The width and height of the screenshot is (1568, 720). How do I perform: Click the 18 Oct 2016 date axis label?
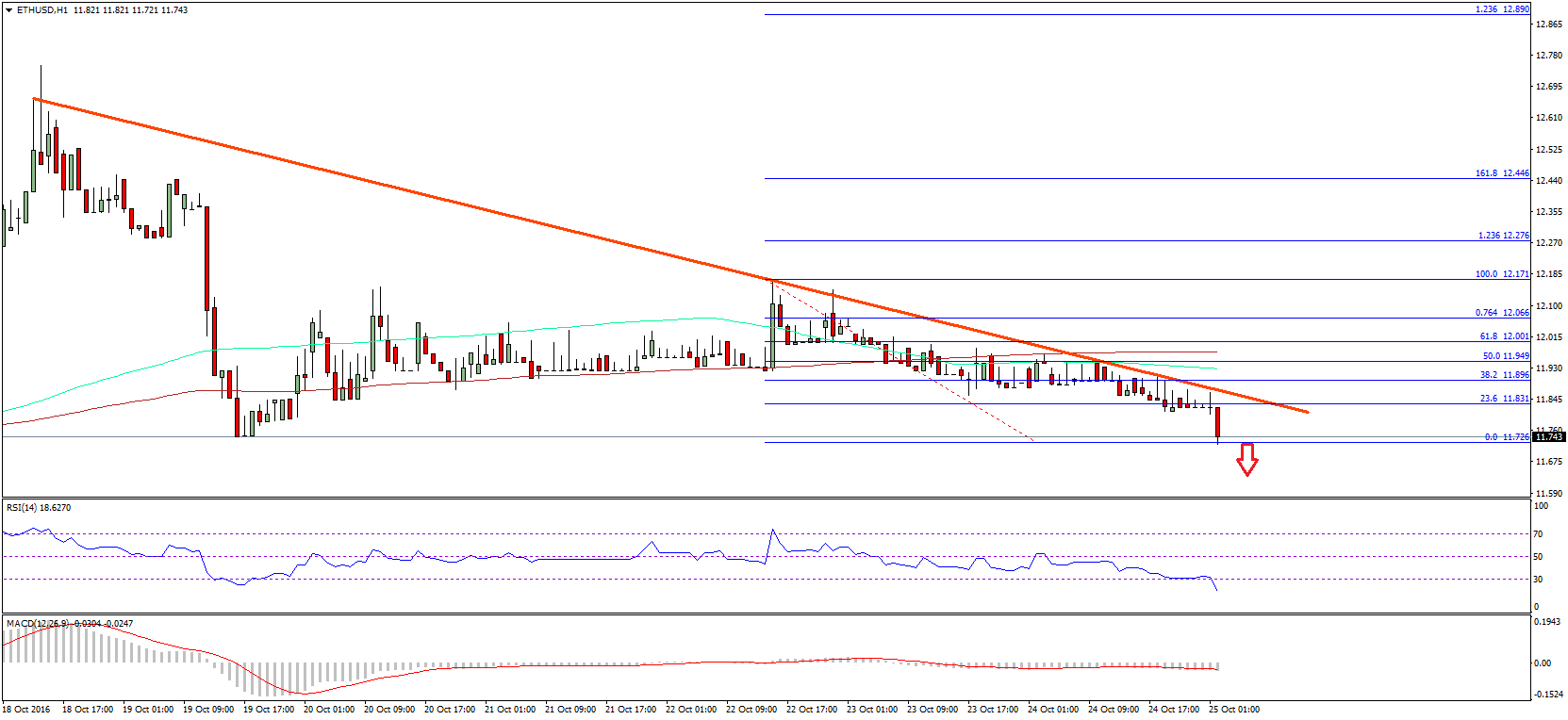pos(26,710)
